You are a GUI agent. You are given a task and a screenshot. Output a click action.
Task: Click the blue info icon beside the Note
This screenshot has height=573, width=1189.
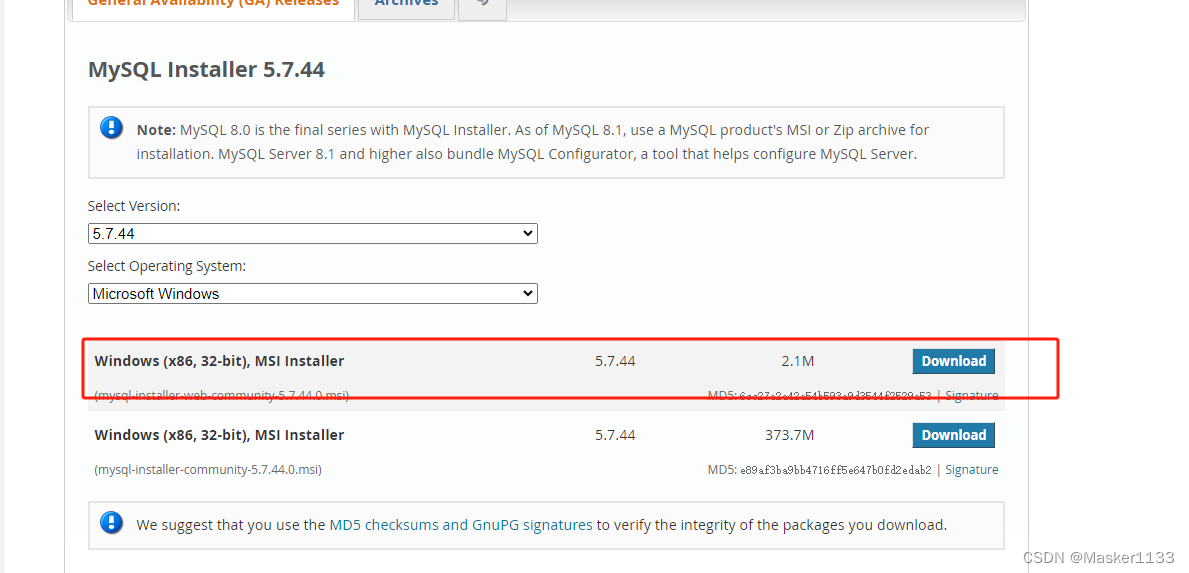click(111, 128)
